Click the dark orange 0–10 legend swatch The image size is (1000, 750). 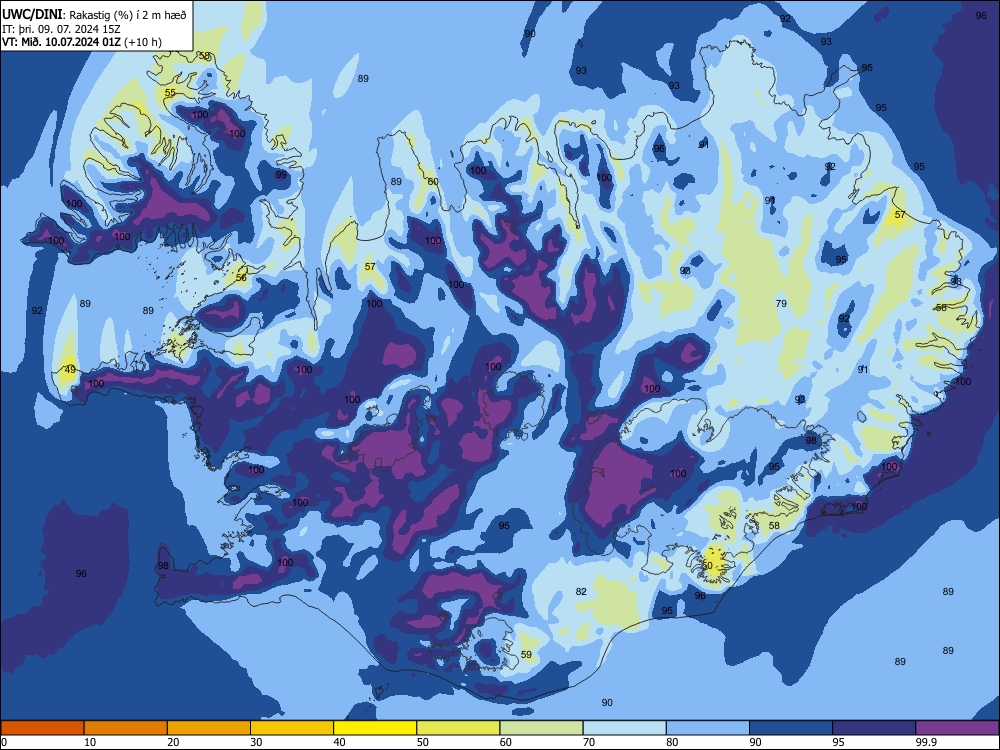coord(42,728)
